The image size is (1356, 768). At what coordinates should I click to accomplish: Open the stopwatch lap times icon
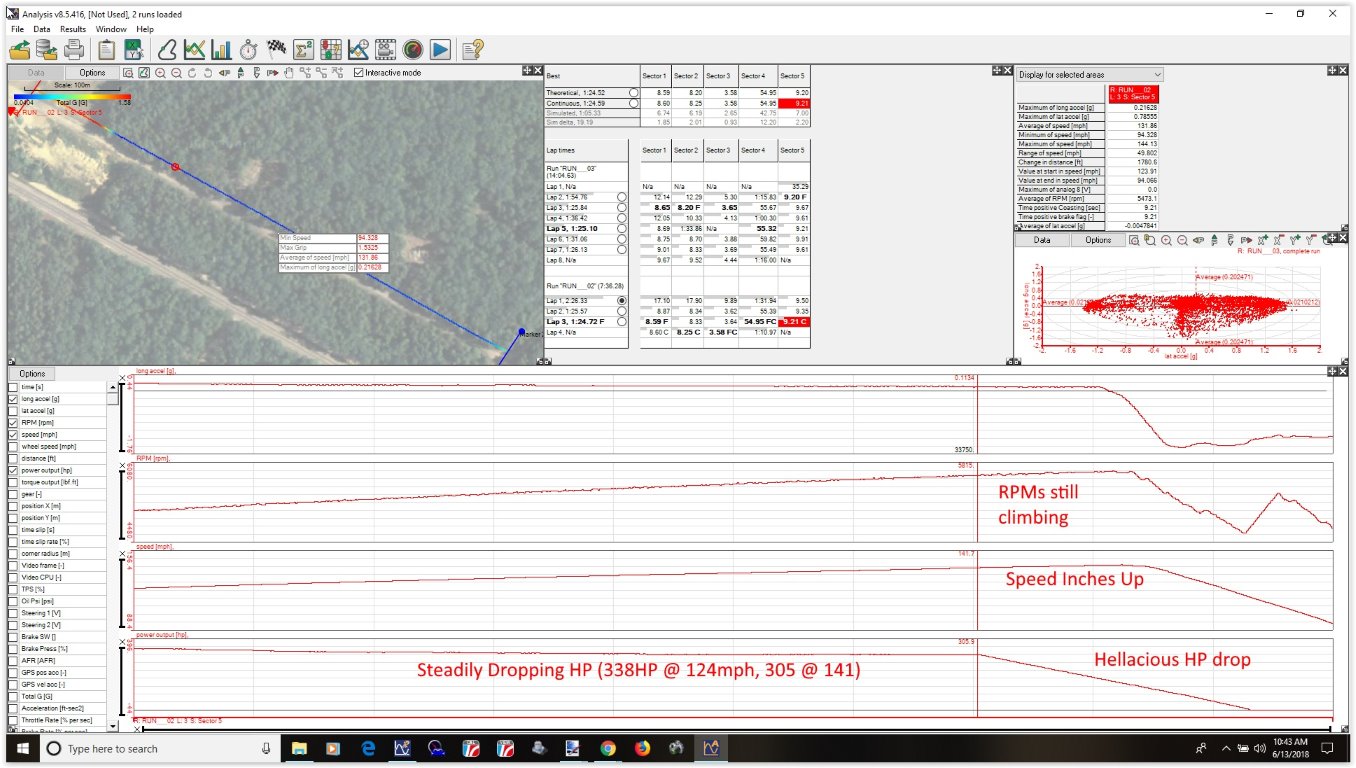pos(249,49)
